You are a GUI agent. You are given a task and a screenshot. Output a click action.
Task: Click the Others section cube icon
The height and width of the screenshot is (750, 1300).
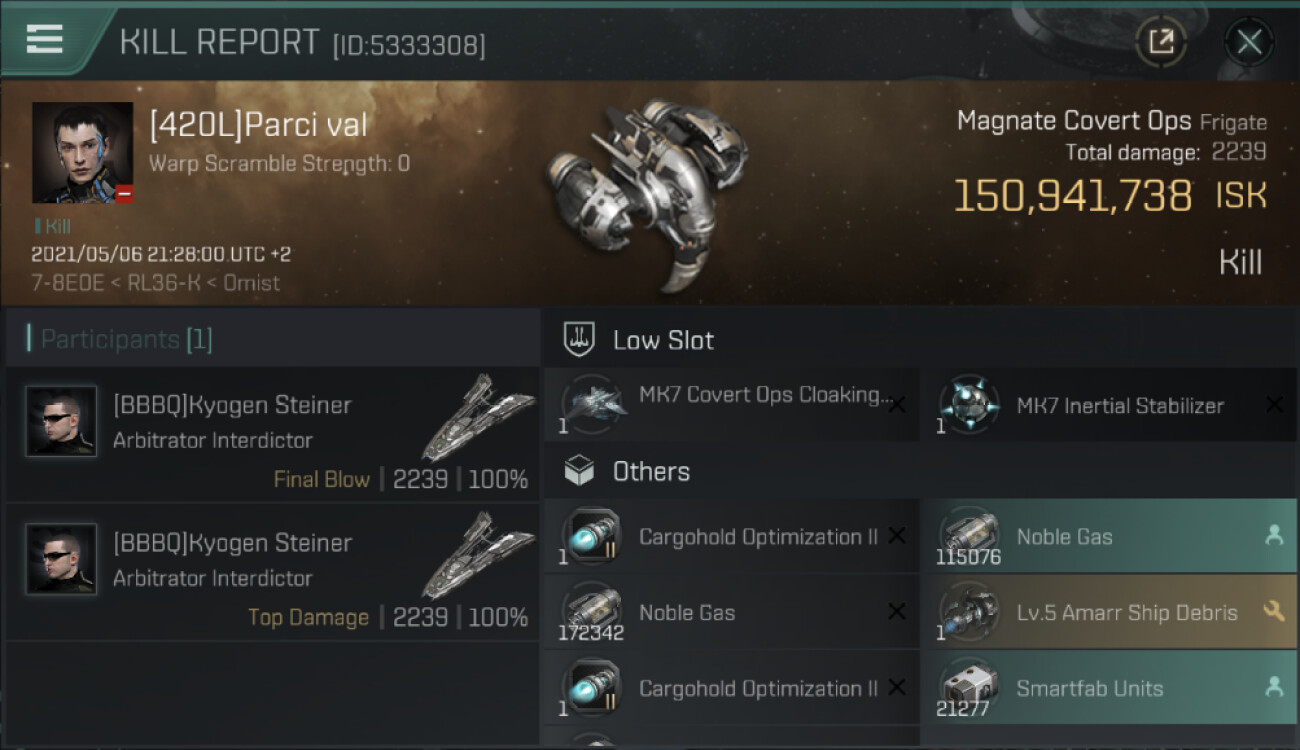pos(580,471)
